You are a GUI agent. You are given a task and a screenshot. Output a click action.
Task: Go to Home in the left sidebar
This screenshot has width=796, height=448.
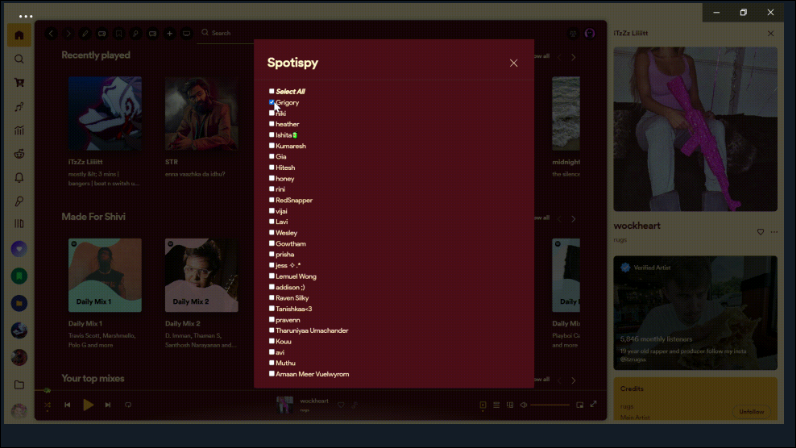[19, 36]
